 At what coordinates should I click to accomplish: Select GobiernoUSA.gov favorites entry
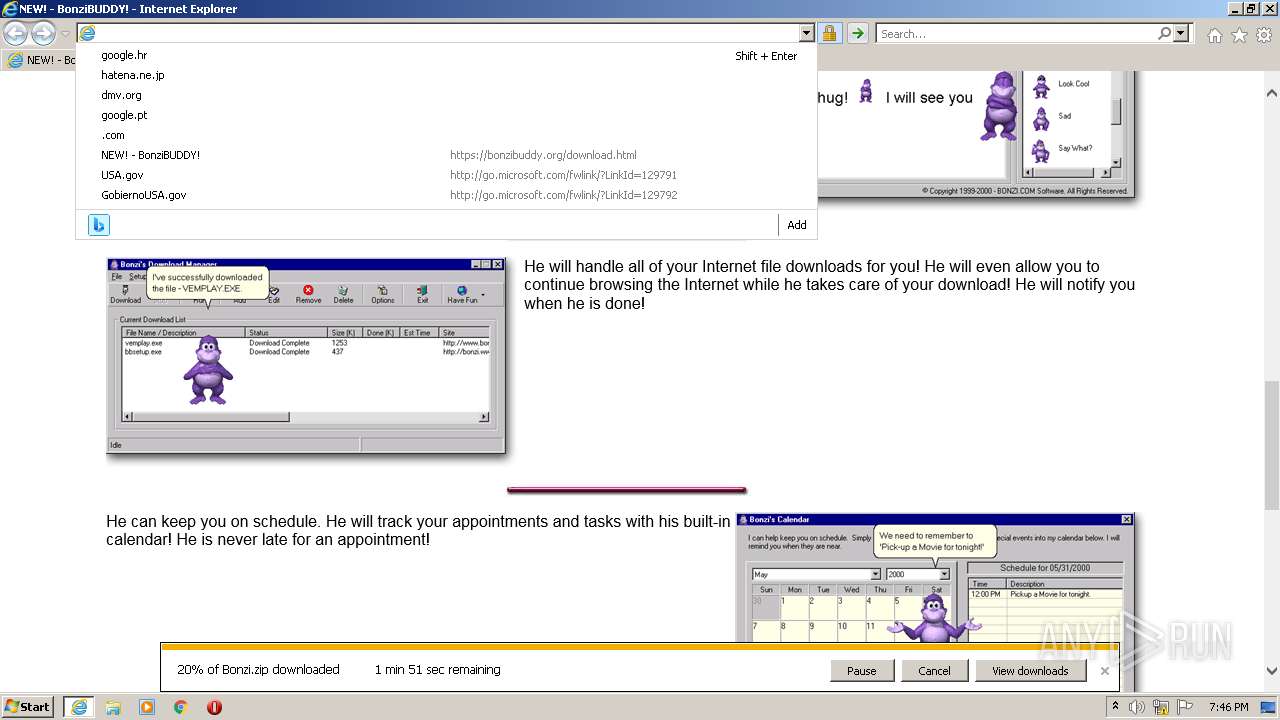(x=446, y=195)
